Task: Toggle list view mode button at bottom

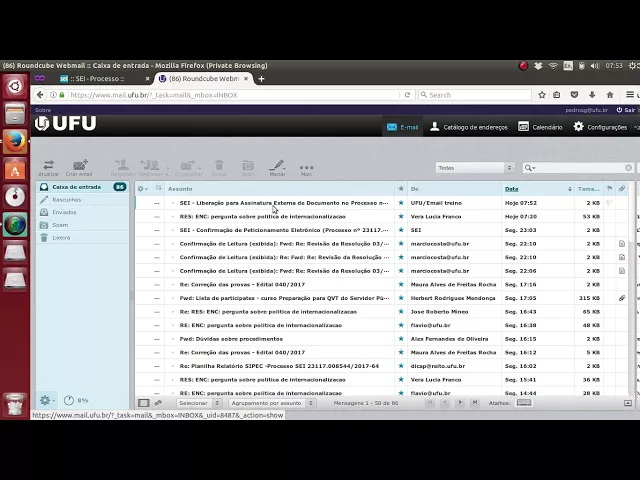Action: coord(143,403)
